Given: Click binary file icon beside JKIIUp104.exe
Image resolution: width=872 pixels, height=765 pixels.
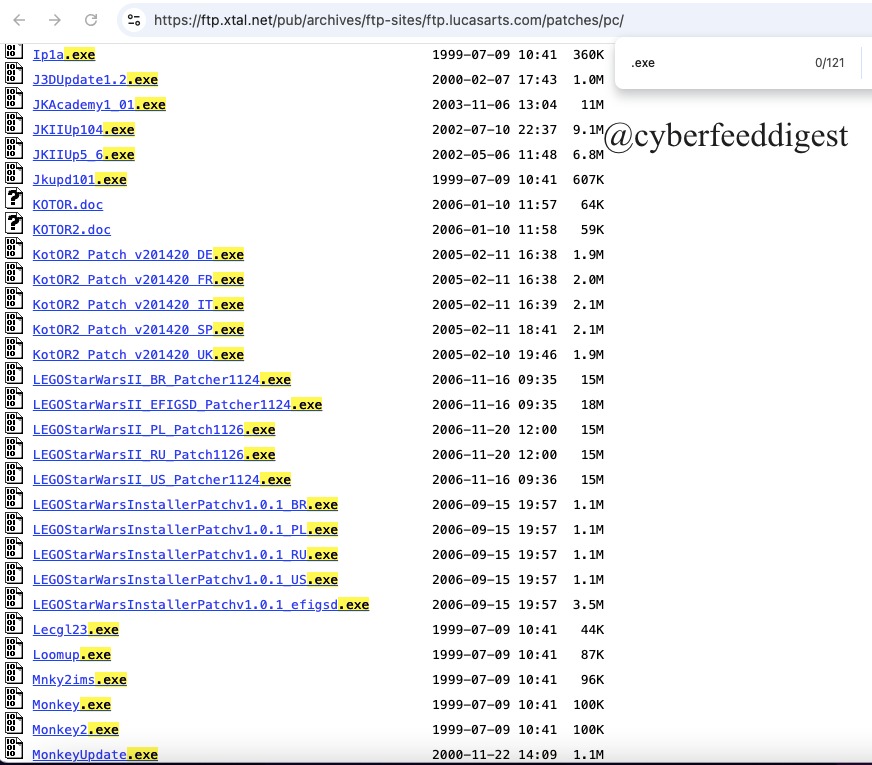Looking at the screenshot, I should (14, 123).
